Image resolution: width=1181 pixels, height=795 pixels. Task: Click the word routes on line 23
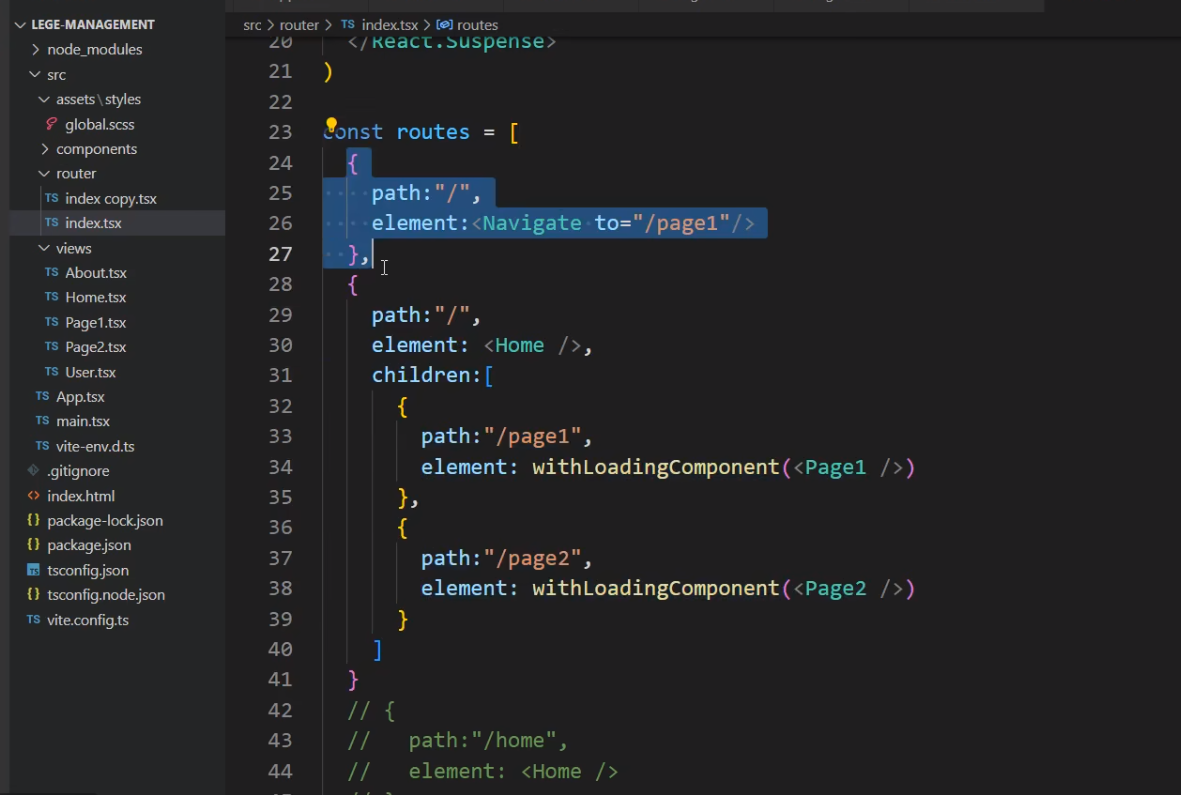[x=433, y=132]
